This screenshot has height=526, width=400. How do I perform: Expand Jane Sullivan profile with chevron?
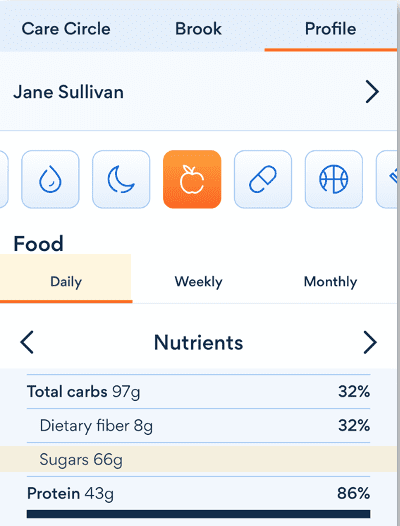[372, 91]
